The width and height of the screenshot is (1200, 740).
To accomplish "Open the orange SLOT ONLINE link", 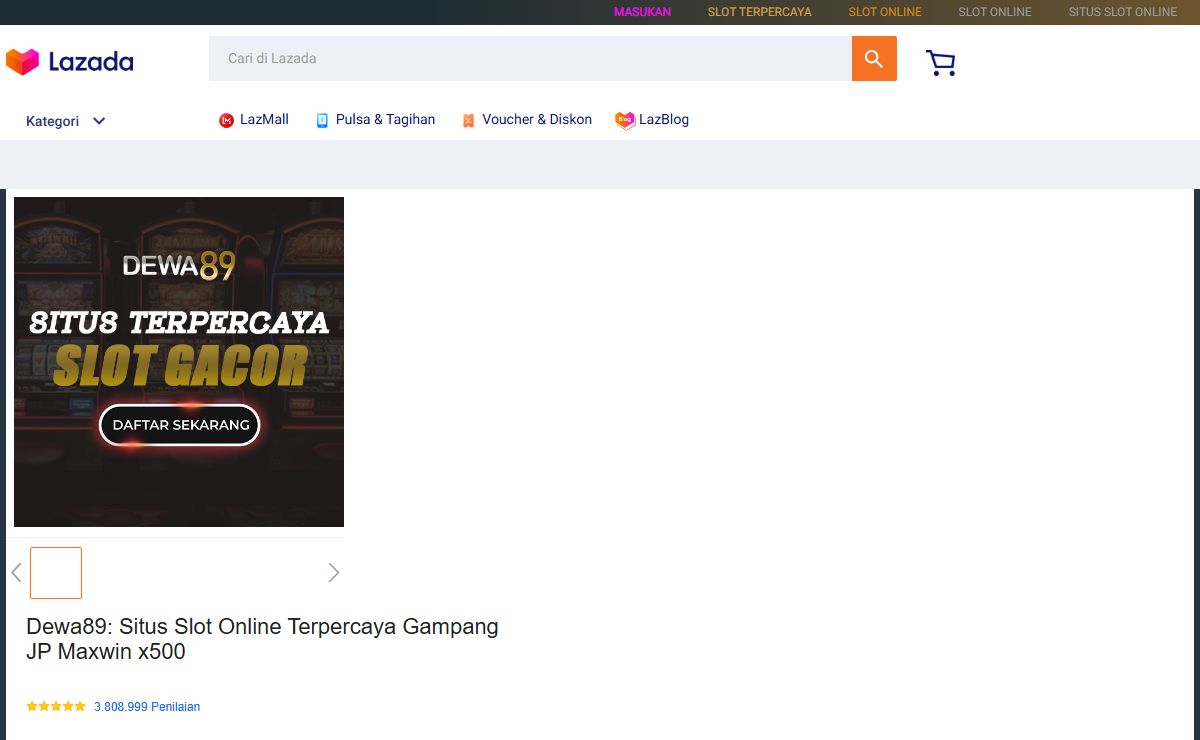I will pos(885,12).
